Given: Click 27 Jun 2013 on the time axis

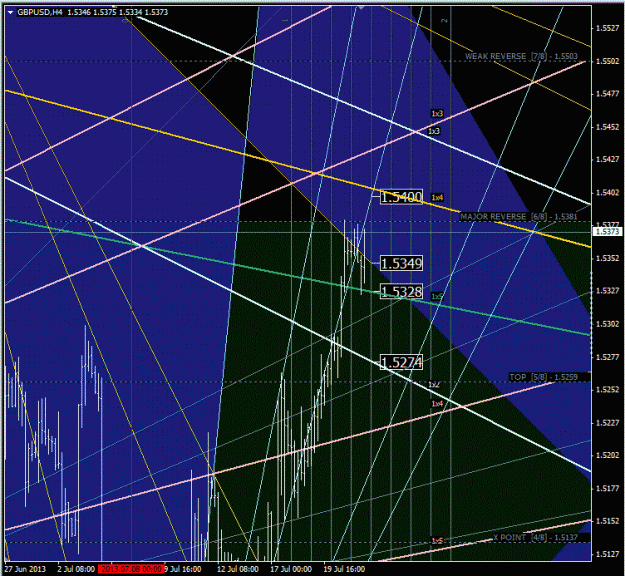Looking at the screenshot, I should 25,569.
